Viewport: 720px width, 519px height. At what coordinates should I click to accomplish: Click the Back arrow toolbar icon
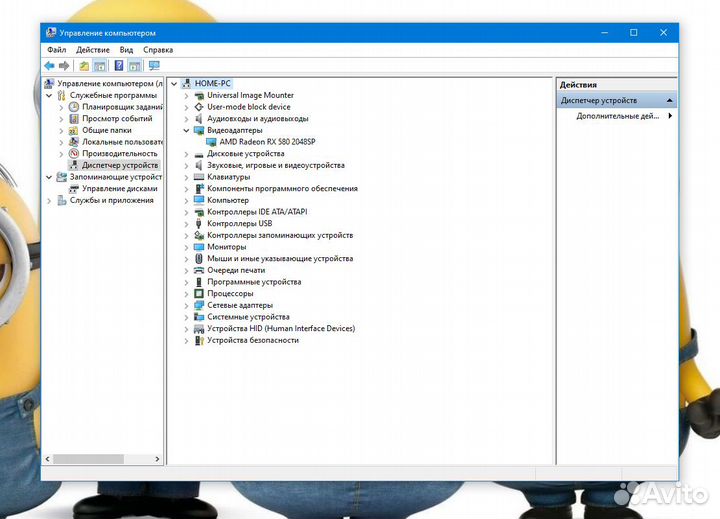49,66
